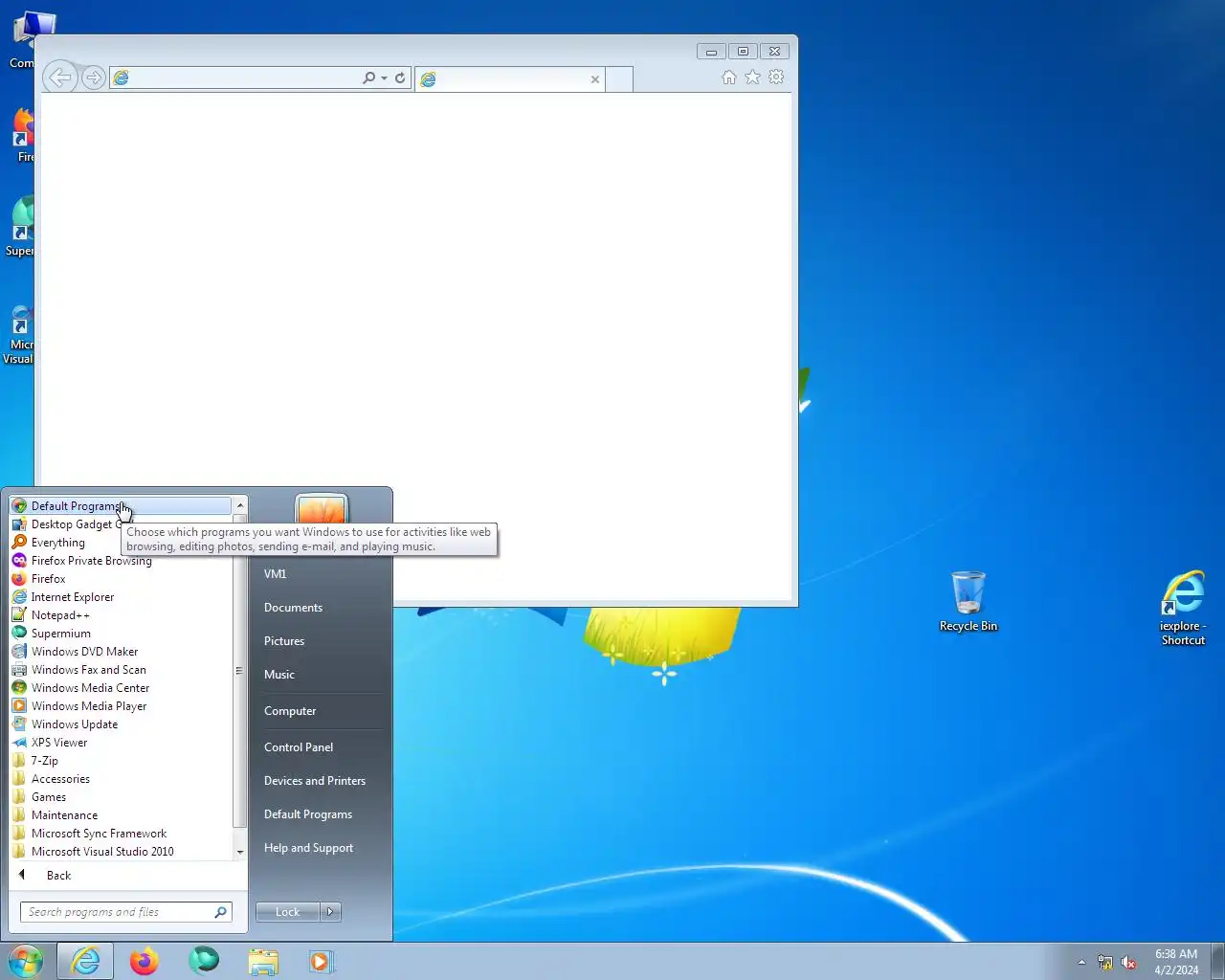The width and height of the screenshot is (1225, 980).
Task: Click the Windows Media Center icon
Action: tap(19, 687)
